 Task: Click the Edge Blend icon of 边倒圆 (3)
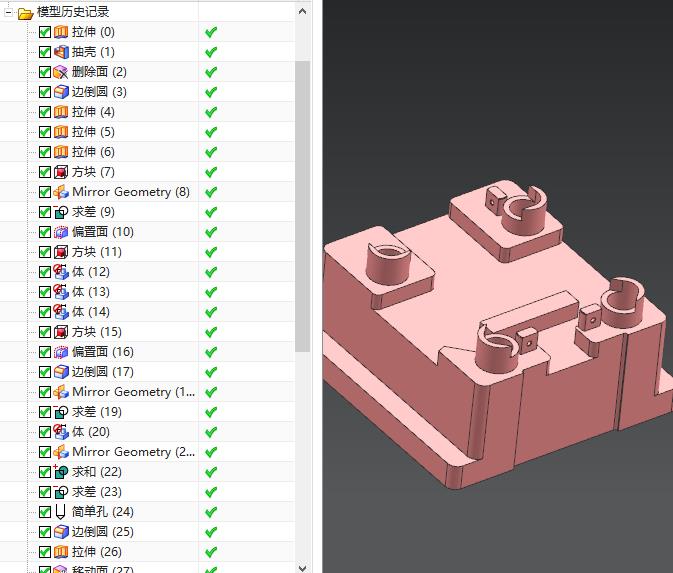tap(61, 92)
